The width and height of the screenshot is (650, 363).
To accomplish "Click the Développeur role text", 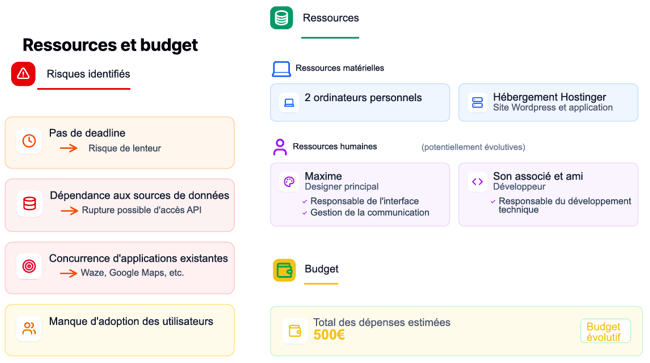I will (519, 187).
